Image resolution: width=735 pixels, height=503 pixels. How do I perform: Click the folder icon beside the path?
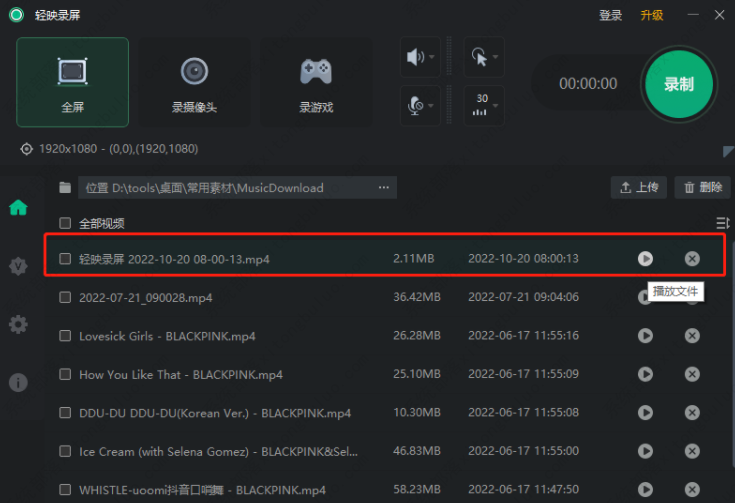(x=65, y=188)
